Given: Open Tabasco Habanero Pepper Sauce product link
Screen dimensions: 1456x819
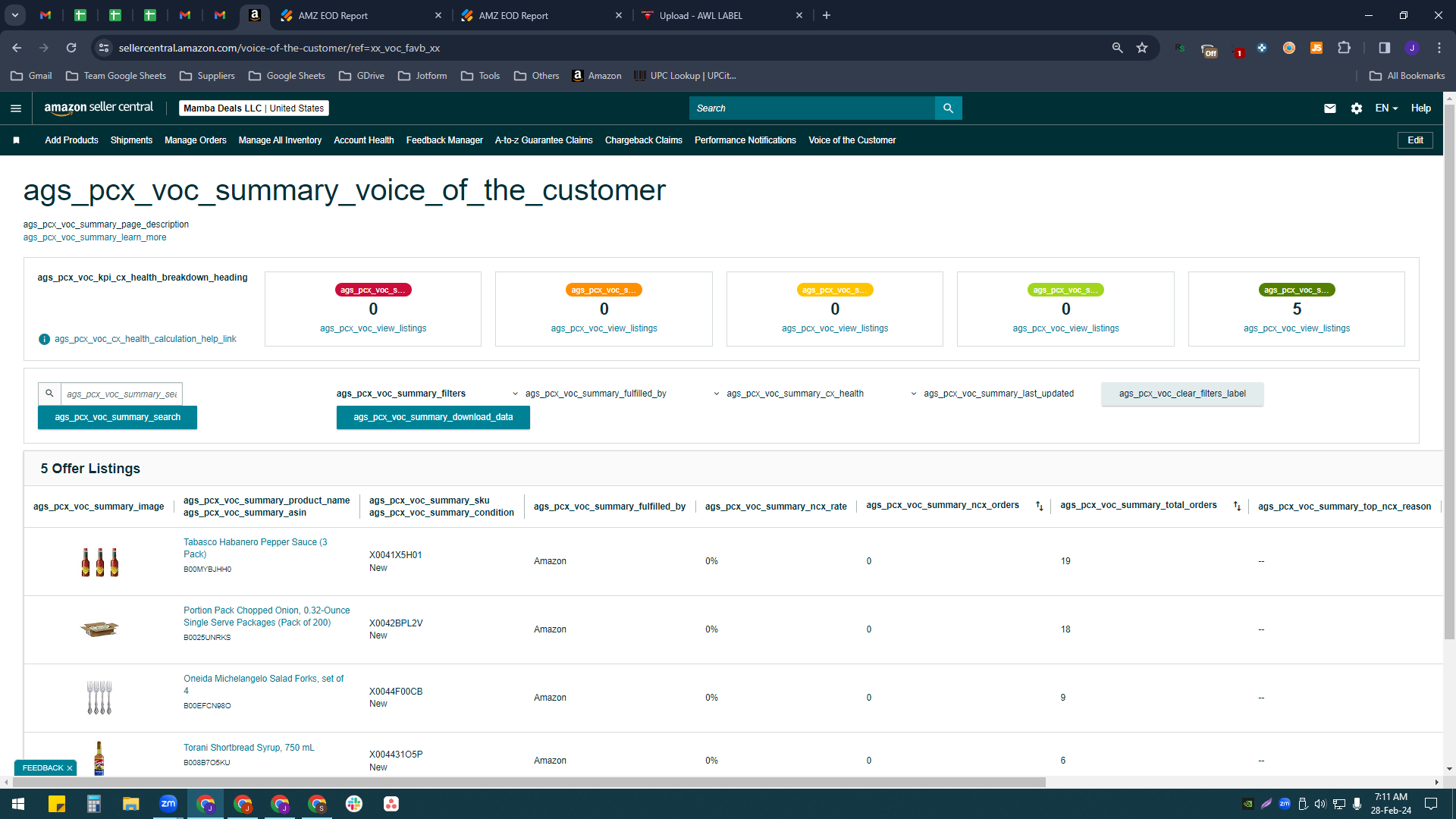Looking at the screenshot, I should (256, 548).
